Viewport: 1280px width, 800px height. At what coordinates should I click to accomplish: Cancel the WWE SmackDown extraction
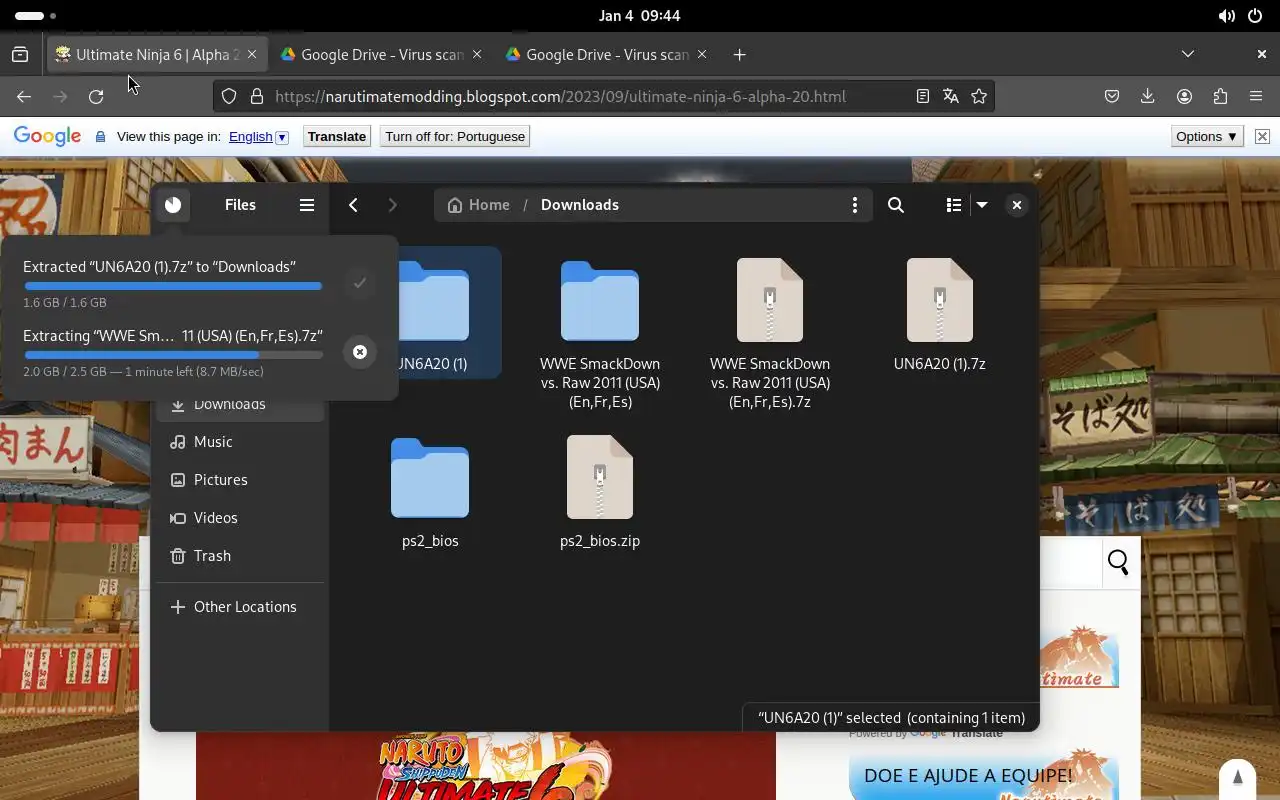[x=360, y=352]
